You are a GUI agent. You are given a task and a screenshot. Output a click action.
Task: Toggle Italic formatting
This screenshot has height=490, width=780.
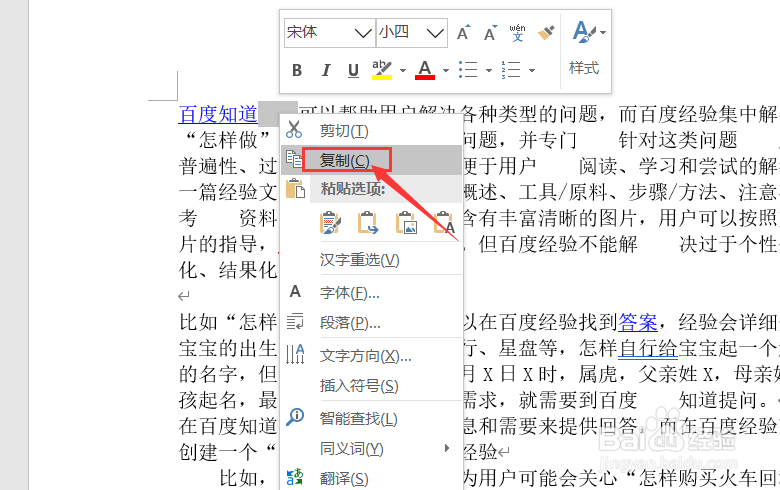pyautogui.click(x=325, y=70)
